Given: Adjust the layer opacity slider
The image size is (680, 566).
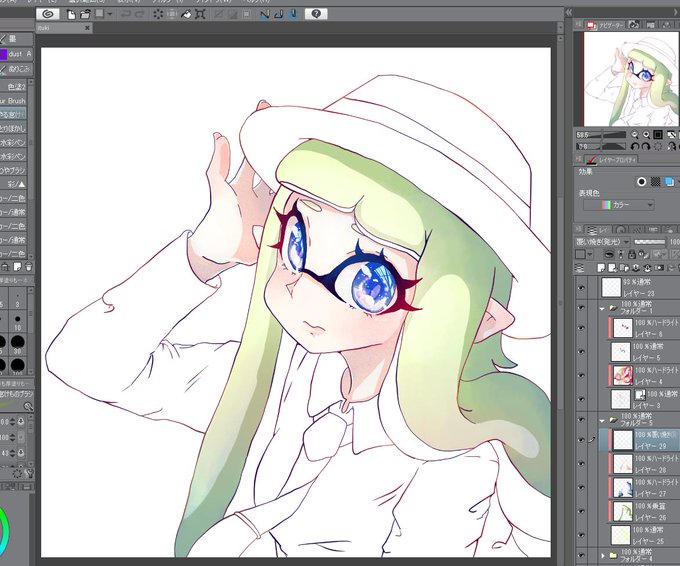Looking at the screenshot, I should [x=649, y=242].
